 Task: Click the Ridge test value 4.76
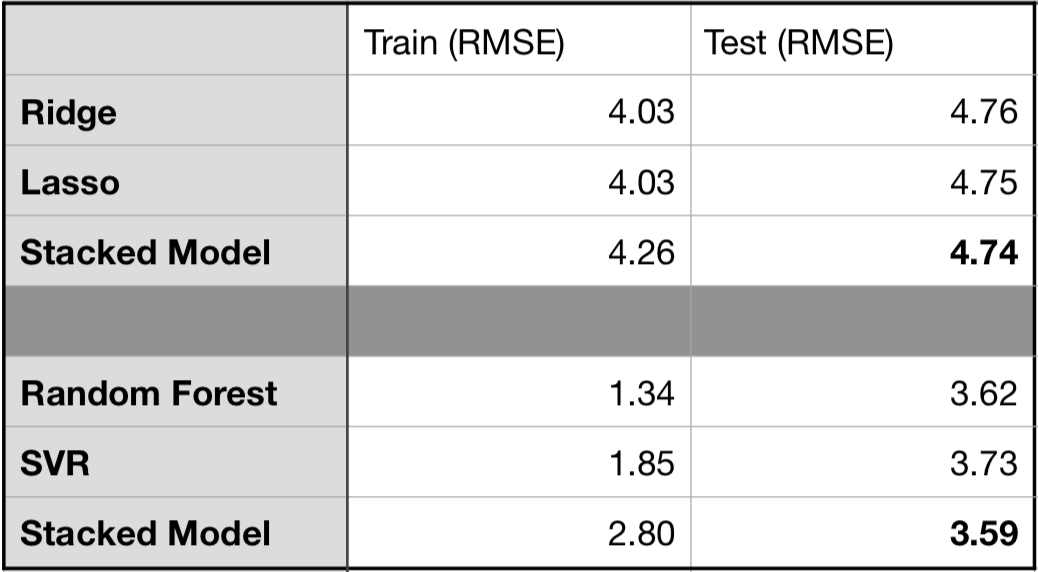coord(983,112)
